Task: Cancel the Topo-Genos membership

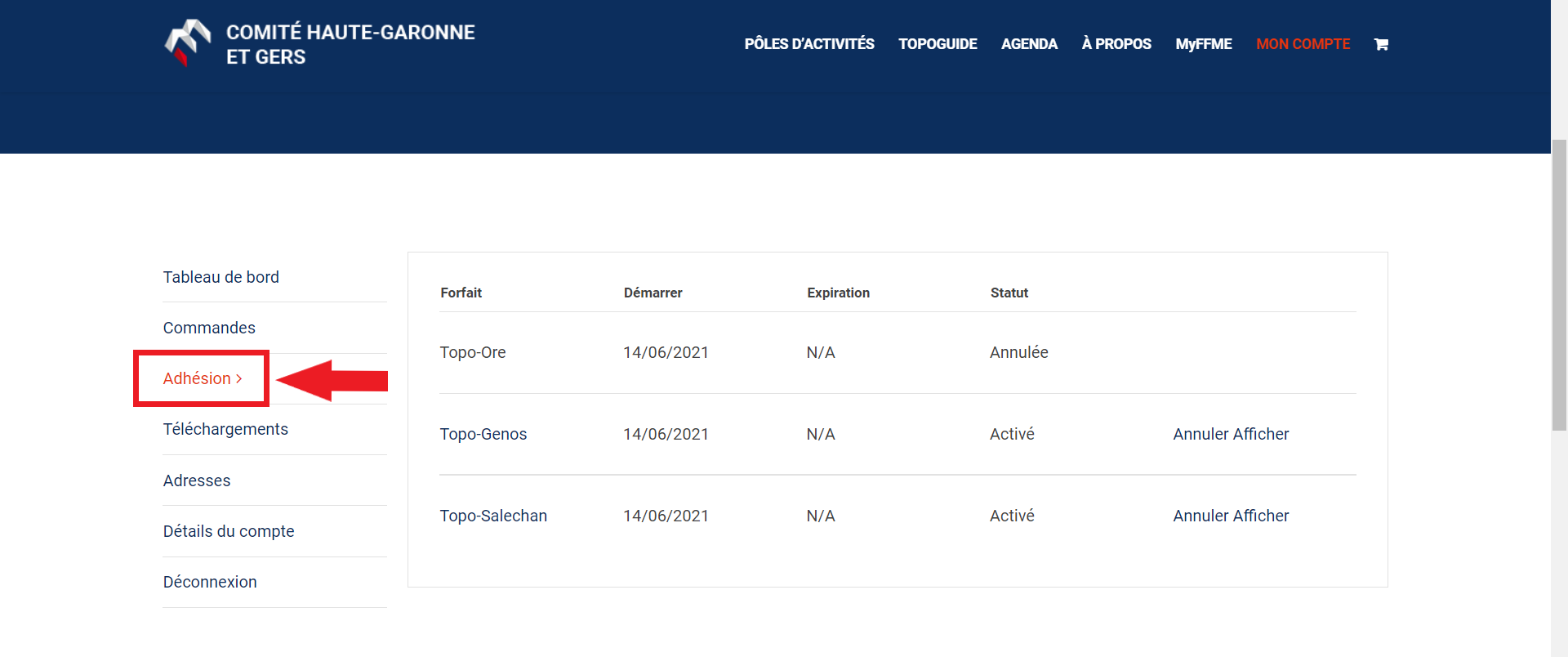Action: [1200, 434]
